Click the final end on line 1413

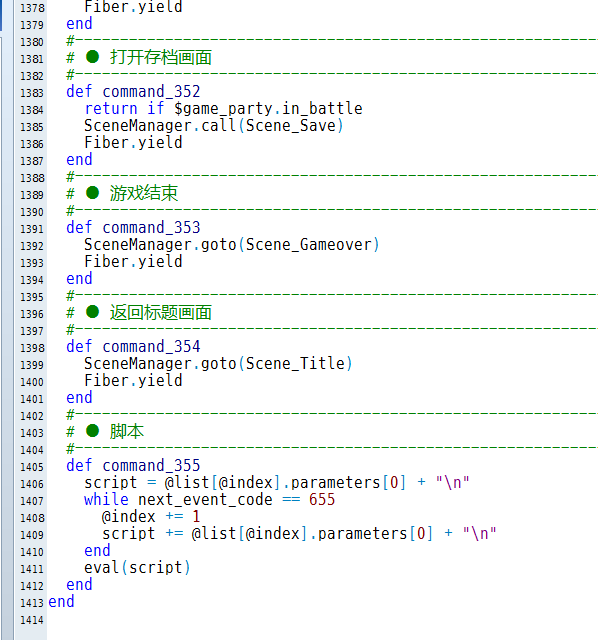(x=61, y=602)
